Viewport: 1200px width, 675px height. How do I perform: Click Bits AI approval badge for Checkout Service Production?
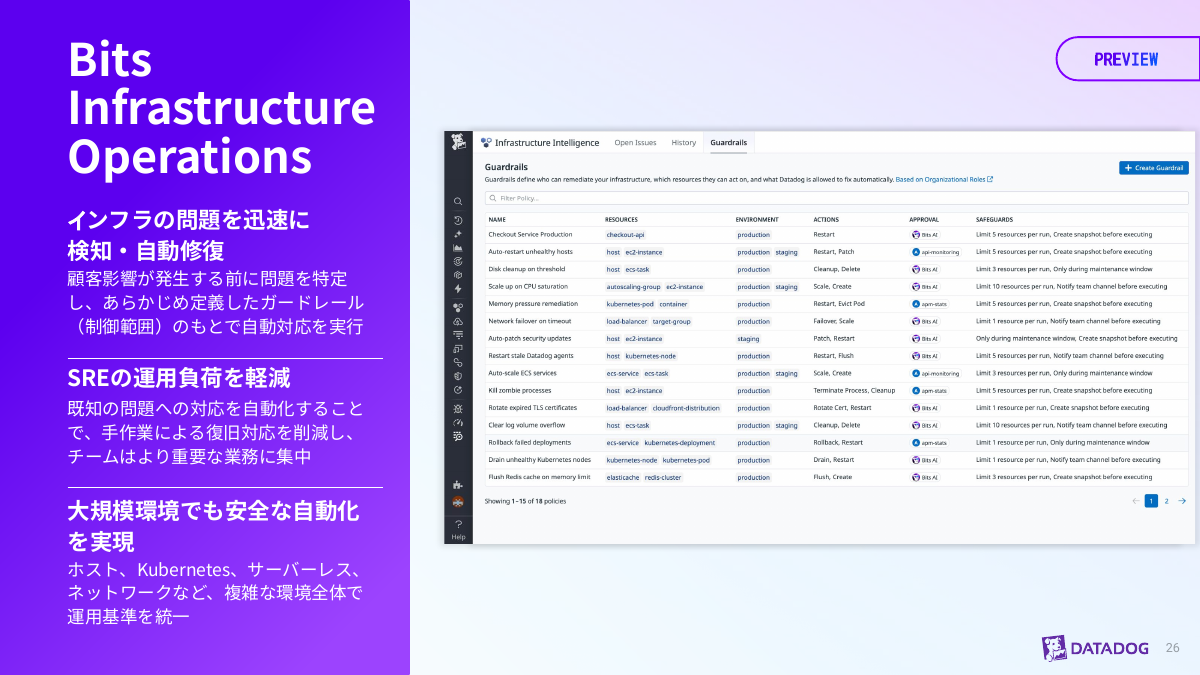(925, 235)
